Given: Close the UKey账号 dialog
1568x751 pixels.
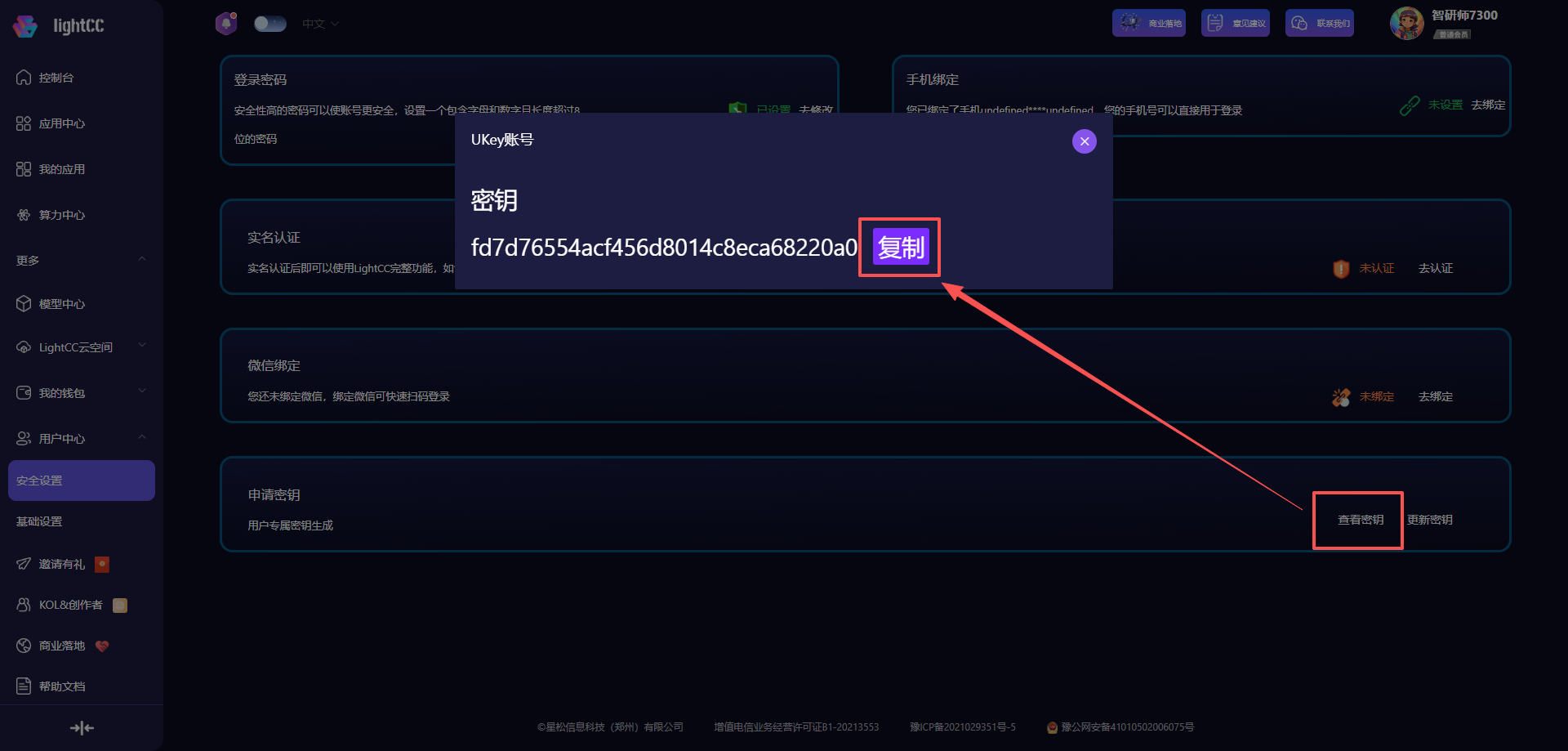Looking at the screenshot, I should (x=1084, y=141).
